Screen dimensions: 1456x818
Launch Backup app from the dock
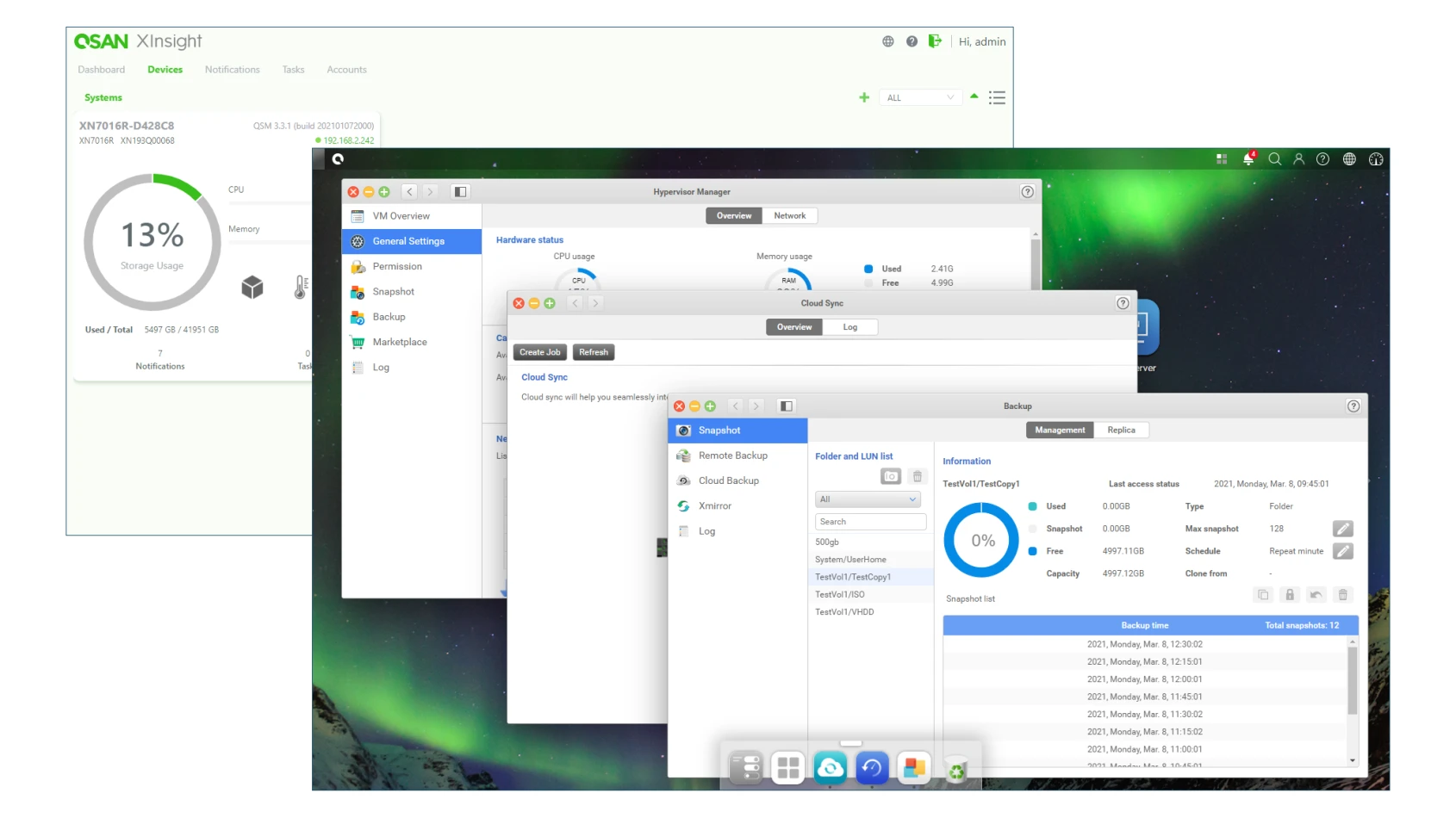[x=872, y=767]
